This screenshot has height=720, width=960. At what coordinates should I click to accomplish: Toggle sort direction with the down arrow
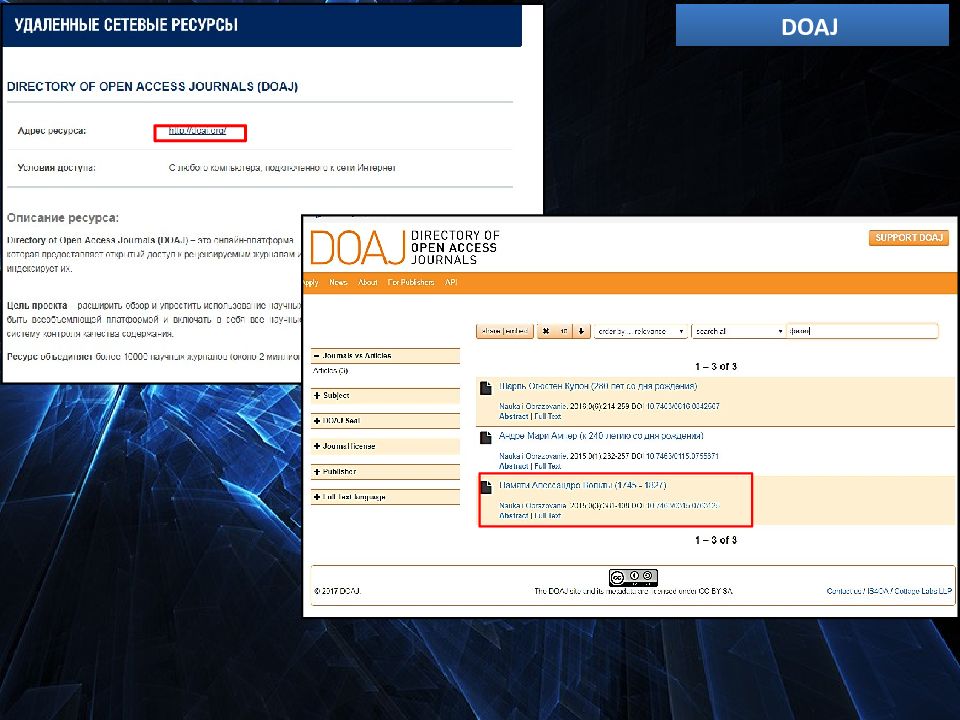coord(582,331)
